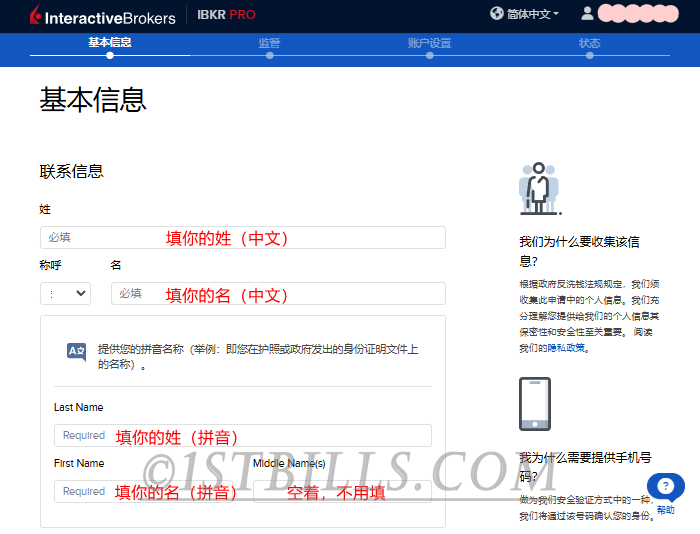
Task: Click the mobile phone illustration icon
Action: coord(534,404)
